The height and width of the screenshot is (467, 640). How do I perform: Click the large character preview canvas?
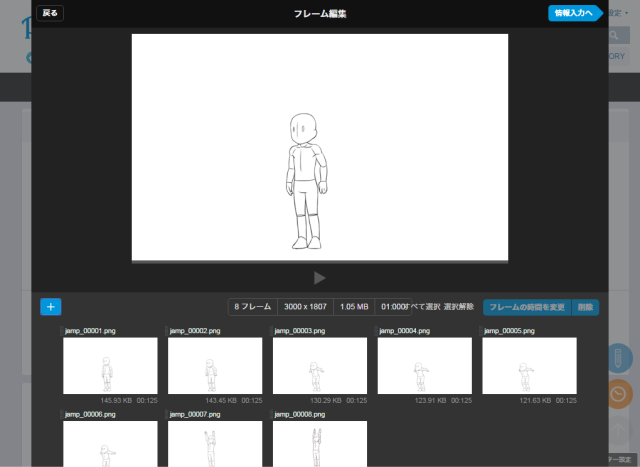tap(320, 147)
